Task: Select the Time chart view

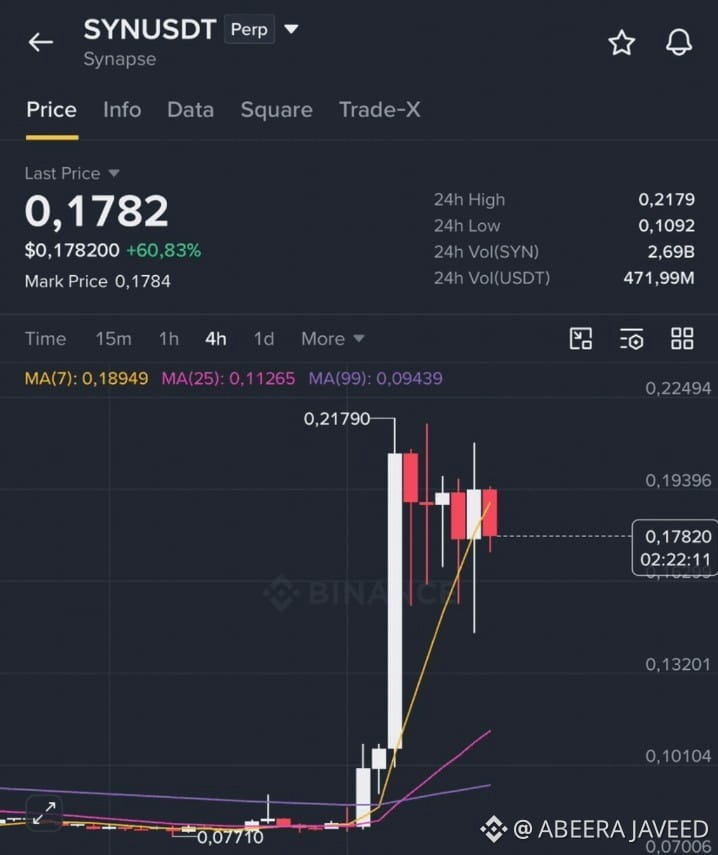Action: pyautogui.click(x=46, y=339)
